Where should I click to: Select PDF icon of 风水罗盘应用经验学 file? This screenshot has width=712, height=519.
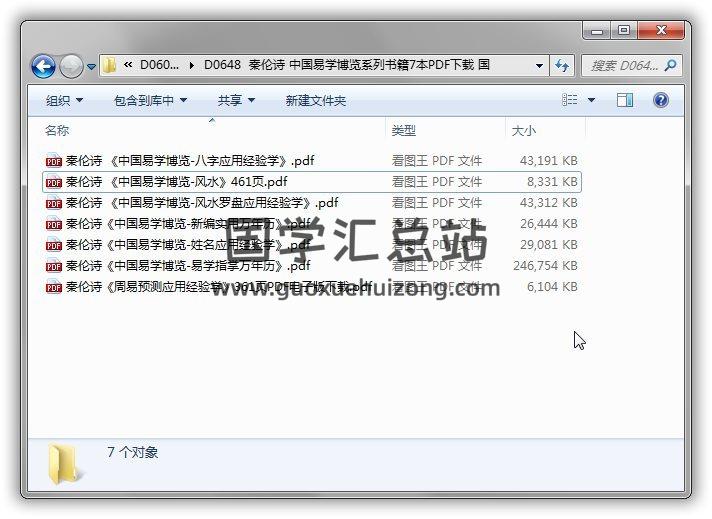point(54,203)
